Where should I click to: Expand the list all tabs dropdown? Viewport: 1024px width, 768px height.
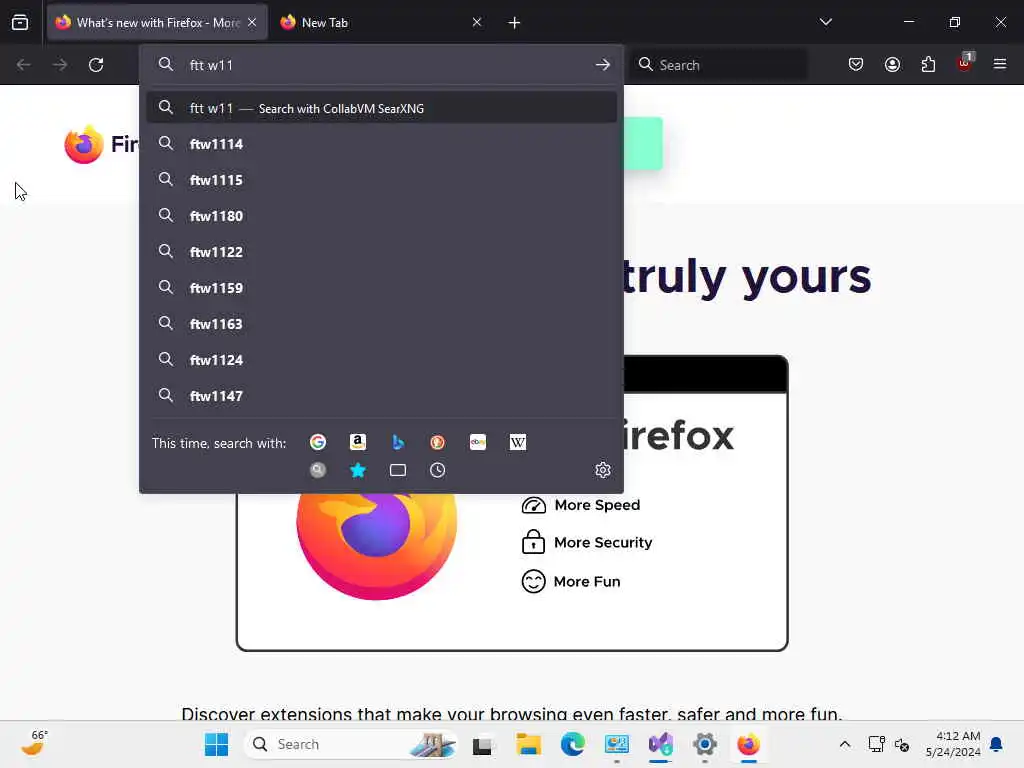click(825, 22)
